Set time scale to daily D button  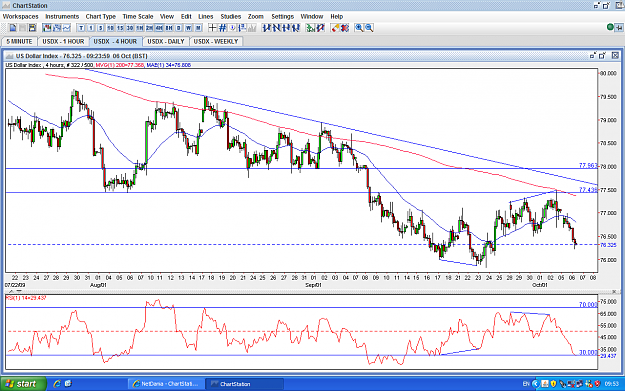point(179,28)
